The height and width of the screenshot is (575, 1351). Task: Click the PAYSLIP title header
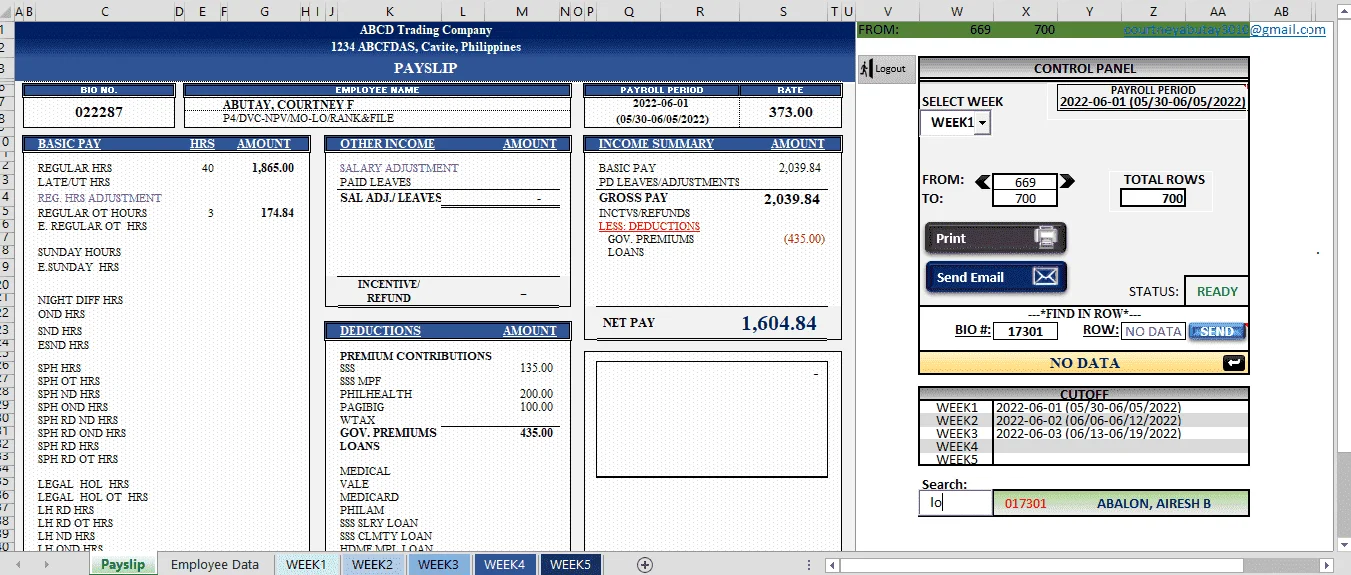pos(426,68)
